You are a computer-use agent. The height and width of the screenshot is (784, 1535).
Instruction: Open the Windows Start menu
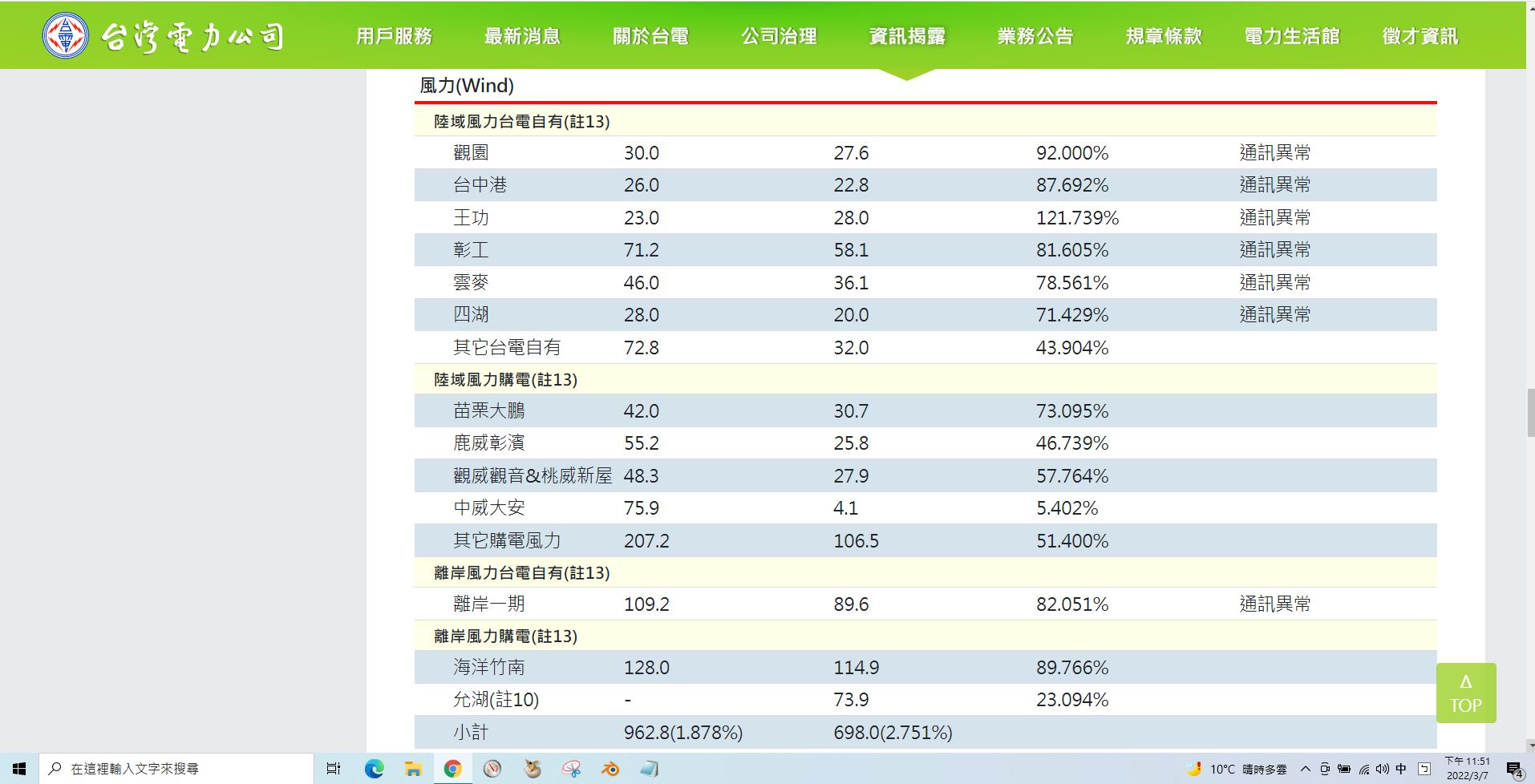tap(19, 769)
